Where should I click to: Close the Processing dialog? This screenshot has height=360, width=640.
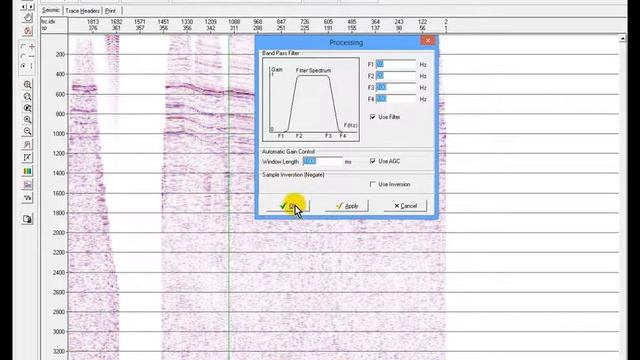(427, 40)
